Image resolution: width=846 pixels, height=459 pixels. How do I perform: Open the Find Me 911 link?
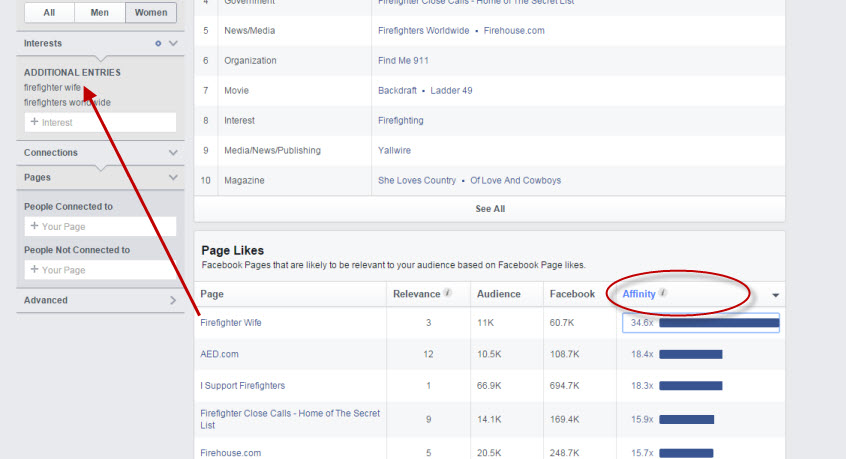[x=403, y=60]
